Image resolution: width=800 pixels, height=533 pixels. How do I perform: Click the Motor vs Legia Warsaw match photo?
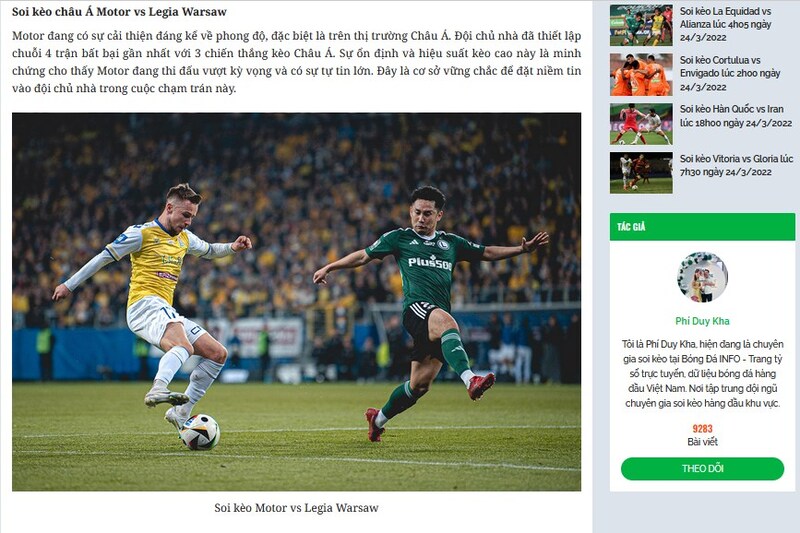[296, 302]
